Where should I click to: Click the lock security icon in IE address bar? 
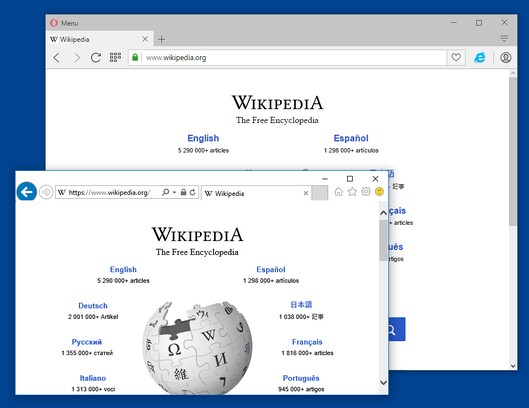point(183,192)
